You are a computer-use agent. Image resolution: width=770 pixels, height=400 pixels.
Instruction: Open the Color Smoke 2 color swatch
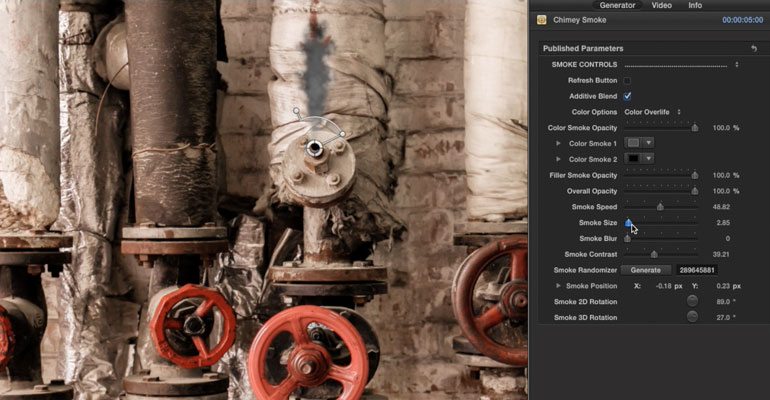pyautogui.click(x=633, y=159)
